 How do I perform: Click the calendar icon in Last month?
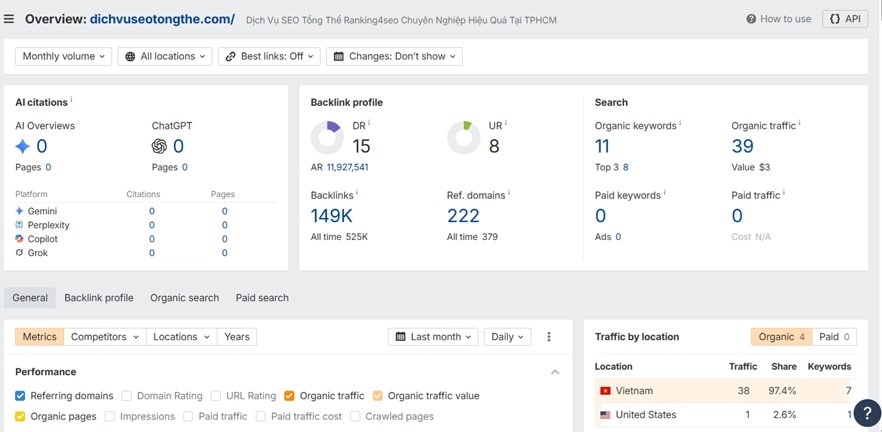(400, 337)
